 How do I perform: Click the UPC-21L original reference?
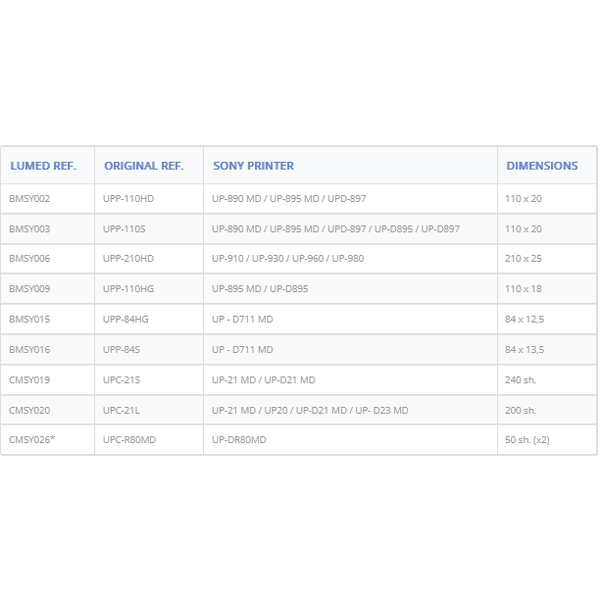[121, 410]
